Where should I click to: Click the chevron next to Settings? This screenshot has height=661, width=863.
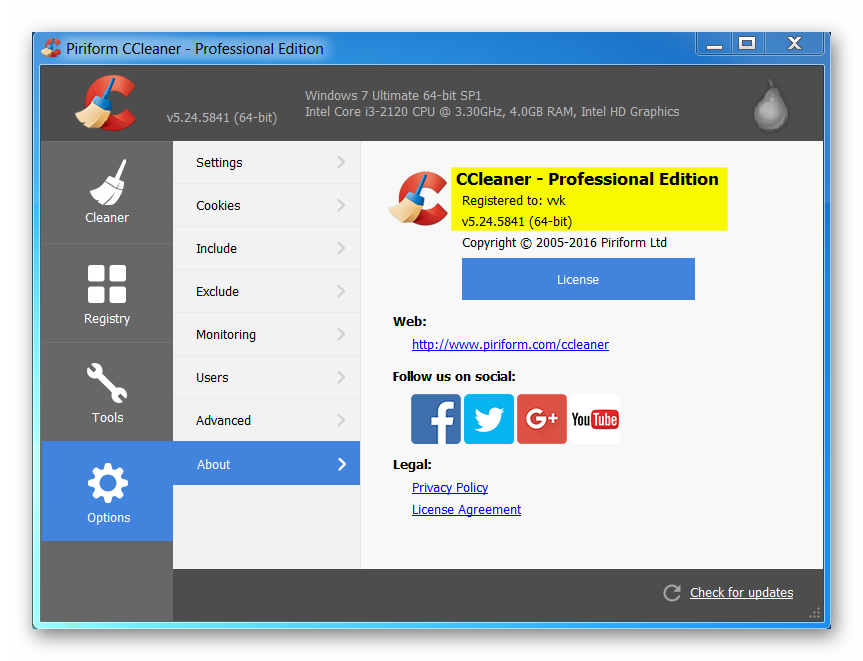click(x=341, y=162)
